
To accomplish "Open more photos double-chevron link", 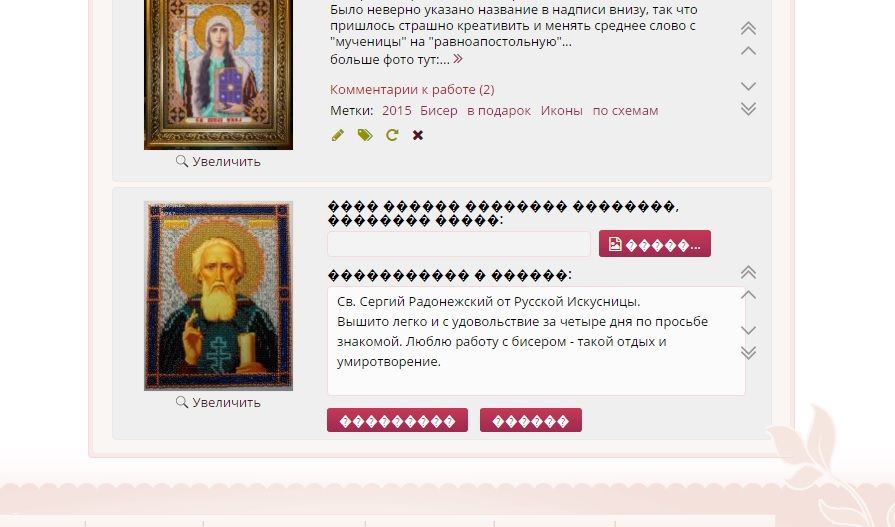I will click(x=458, y=59).
